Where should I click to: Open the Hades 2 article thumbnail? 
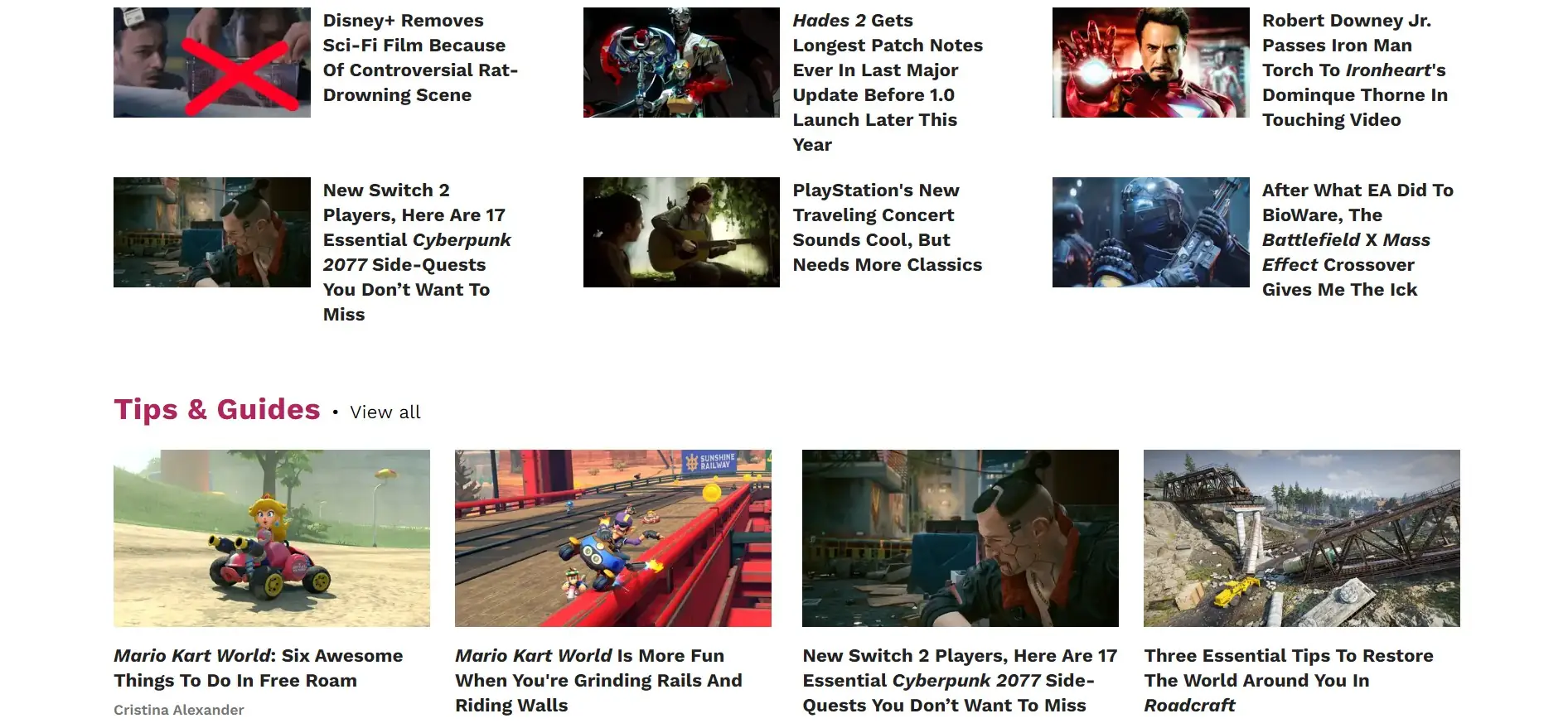[681, 62]
